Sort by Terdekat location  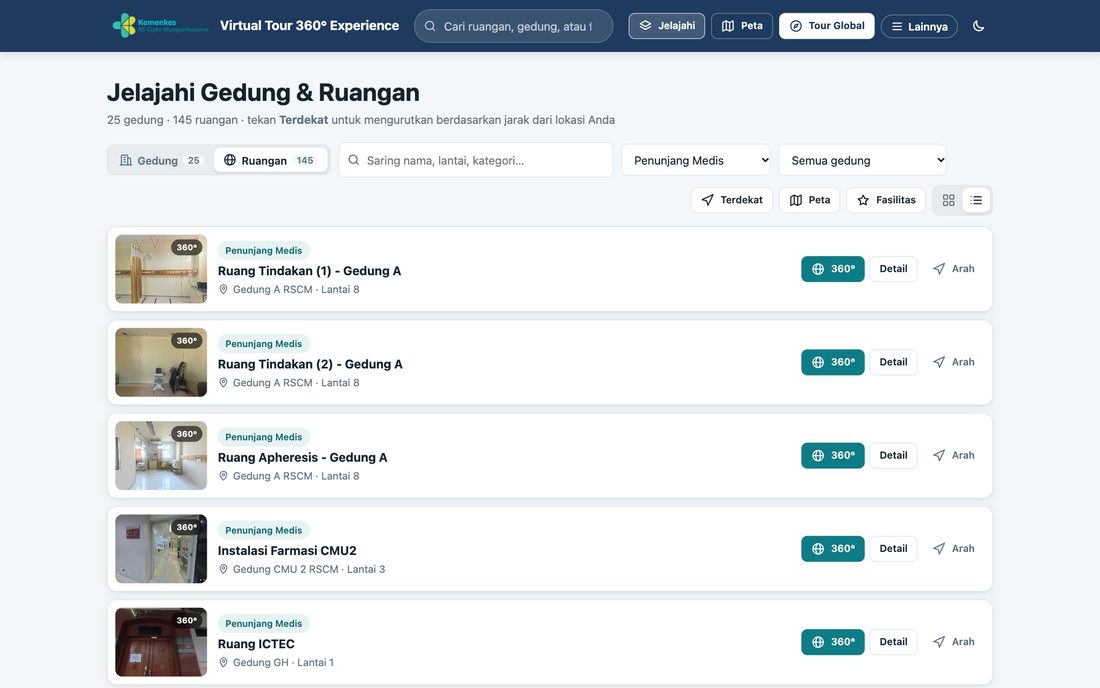(732, 200)
